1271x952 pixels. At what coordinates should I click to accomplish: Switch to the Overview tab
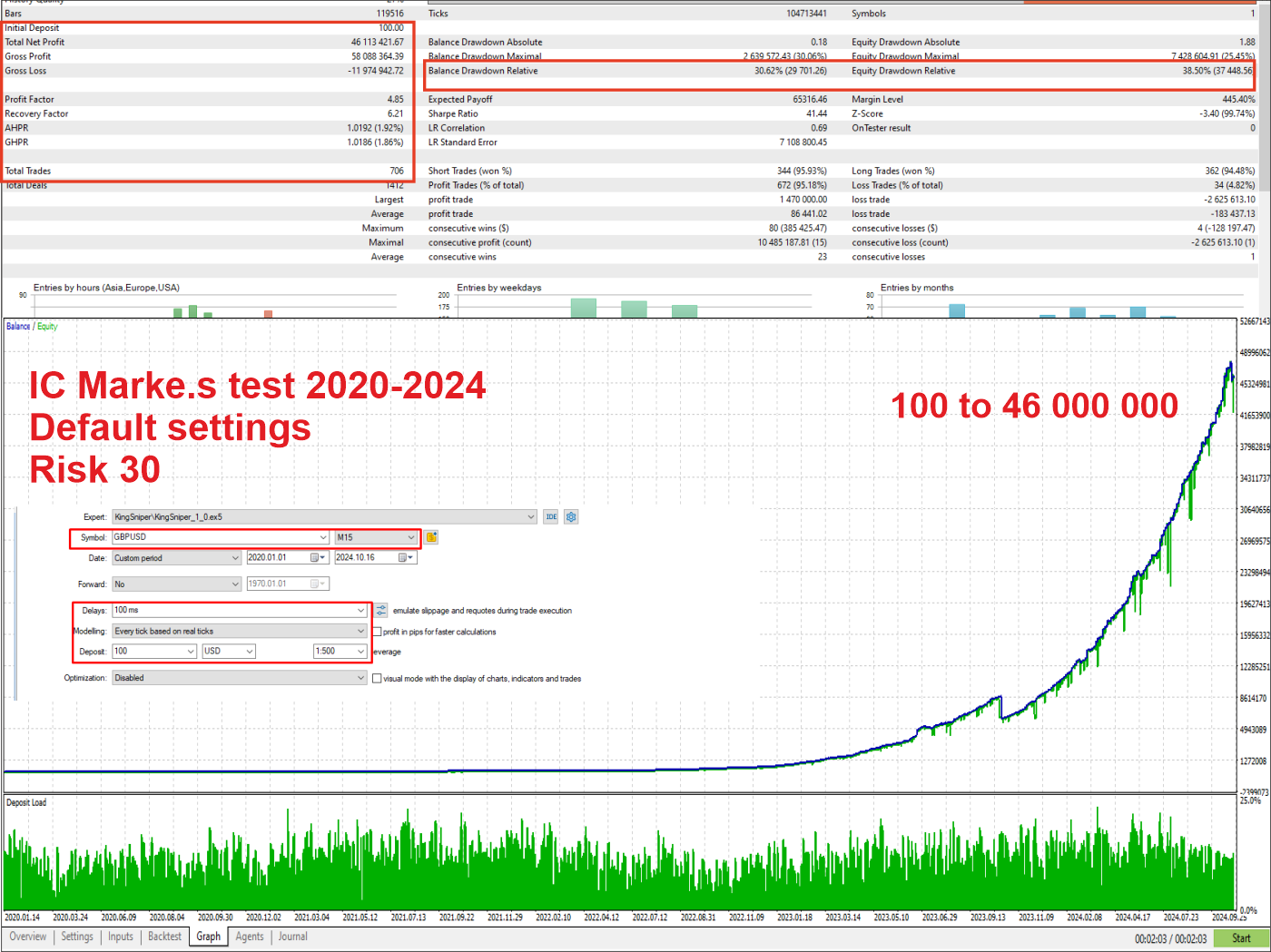click(28, 937)
